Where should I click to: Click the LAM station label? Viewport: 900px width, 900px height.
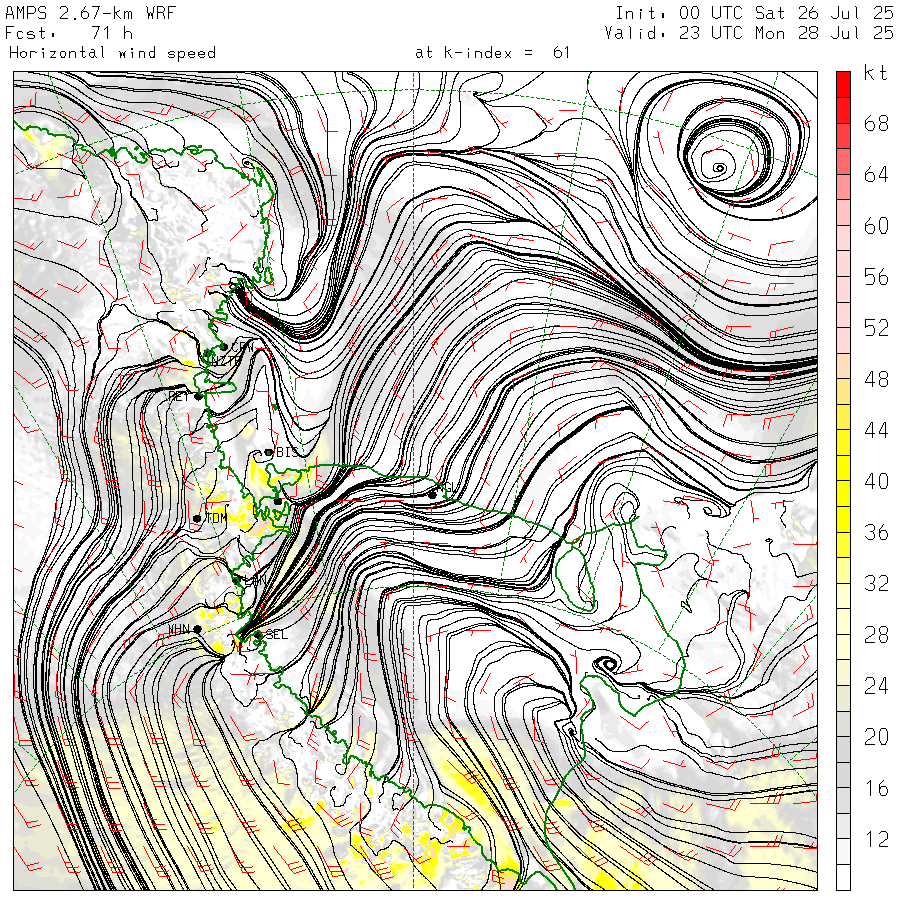[x=254, y=581]
